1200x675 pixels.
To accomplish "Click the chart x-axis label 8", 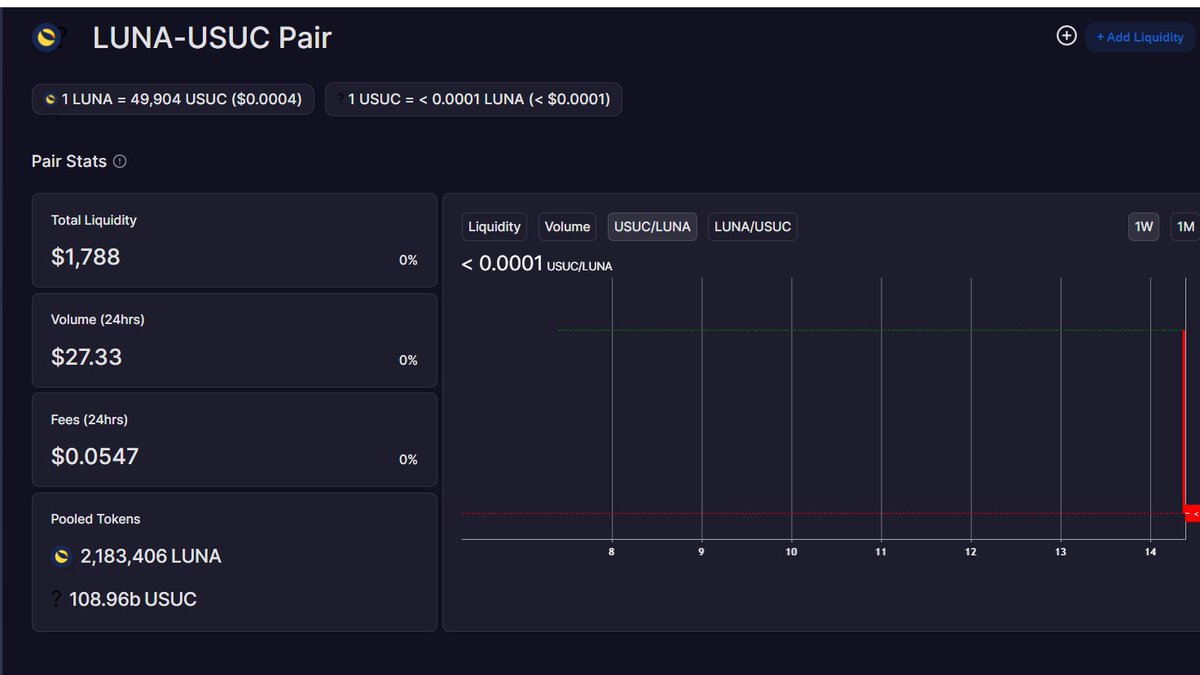I will point(611,552).
